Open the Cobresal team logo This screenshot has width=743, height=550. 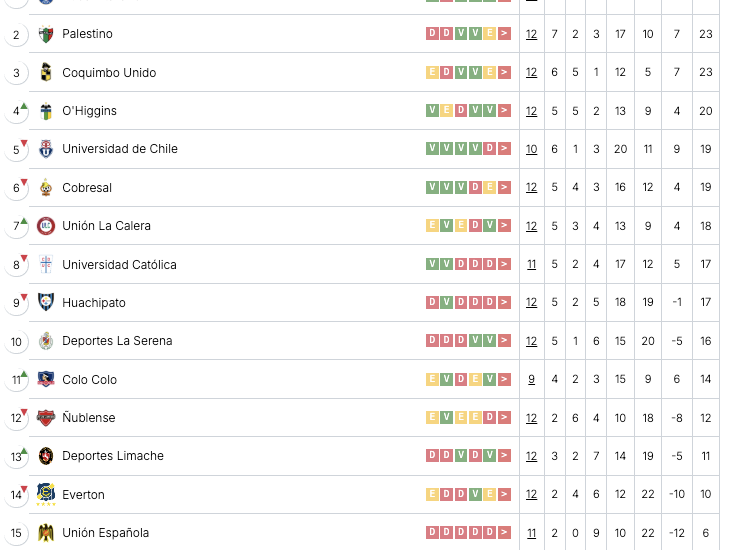point(46,188)
